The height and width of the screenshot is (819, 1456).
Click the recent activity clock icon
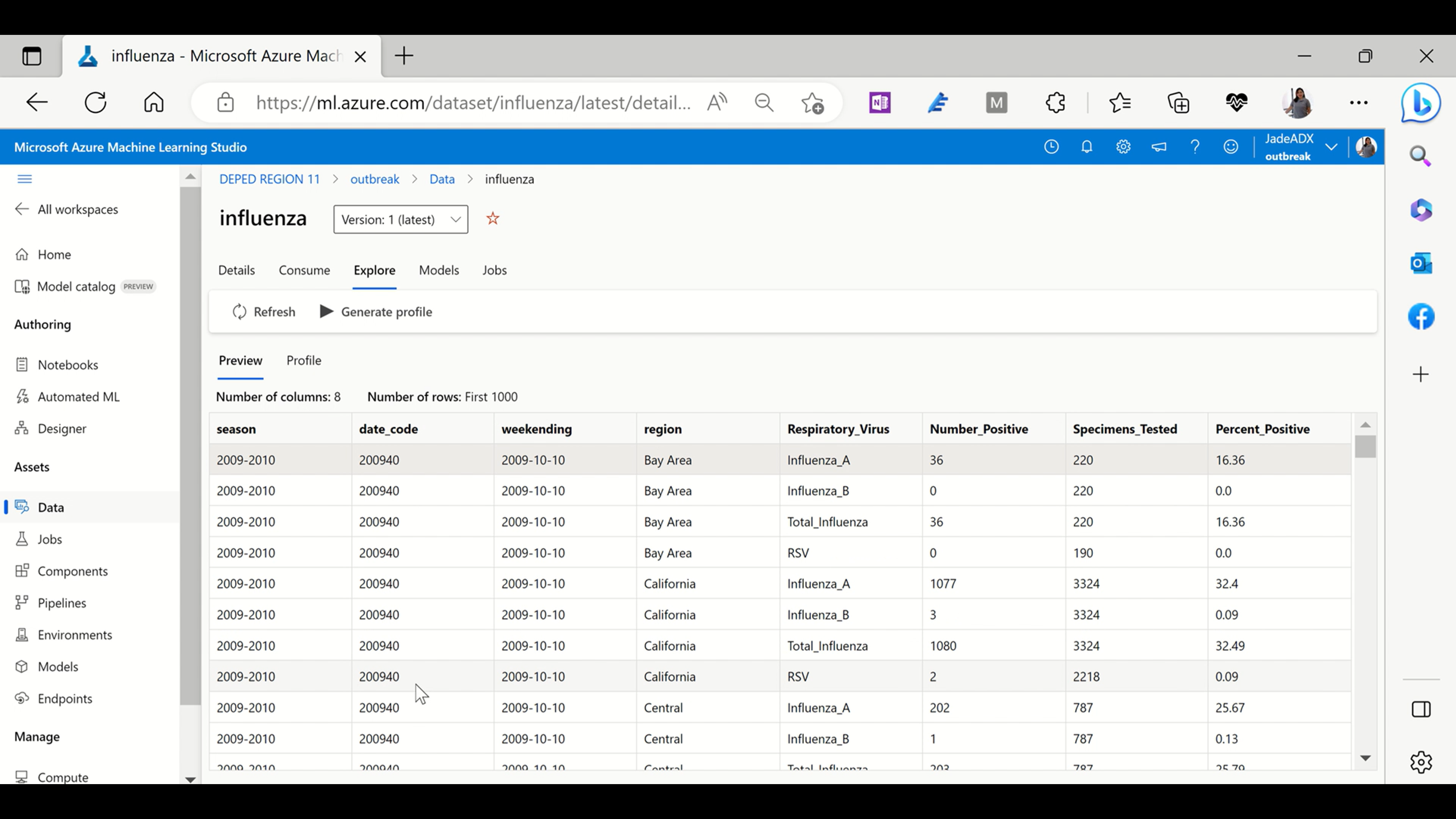coord(1051,147)
